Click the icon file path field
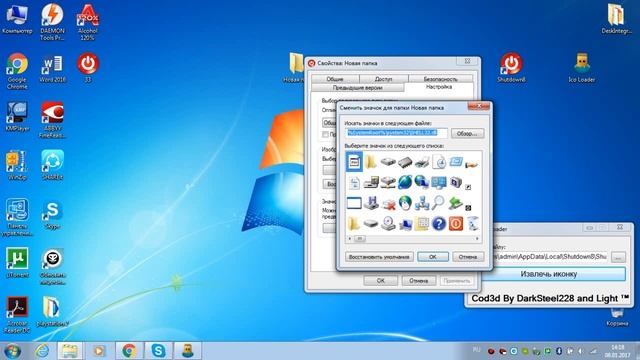Viewport: 640px width, 360px height. [x=396, y=133]
